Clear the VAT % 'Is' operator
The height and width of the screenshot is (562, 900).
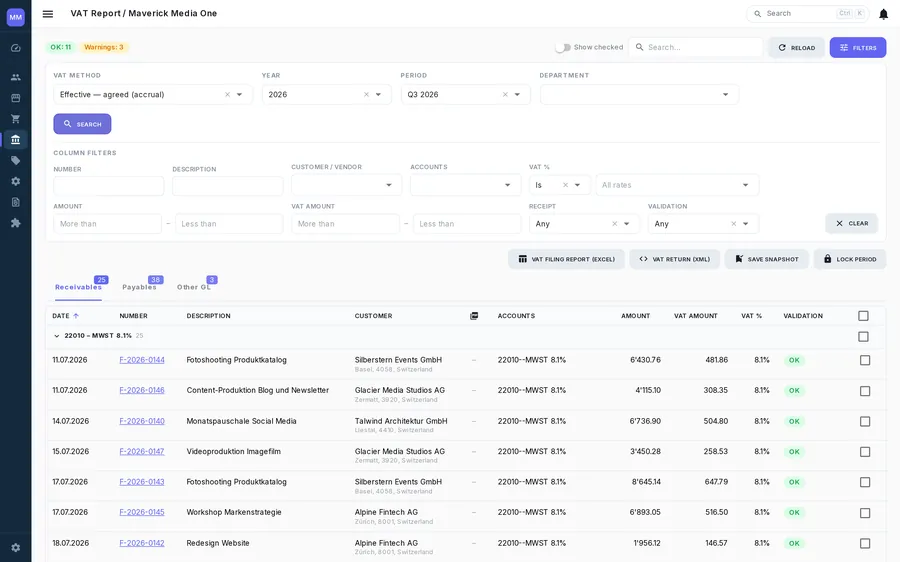coord(565,185)
